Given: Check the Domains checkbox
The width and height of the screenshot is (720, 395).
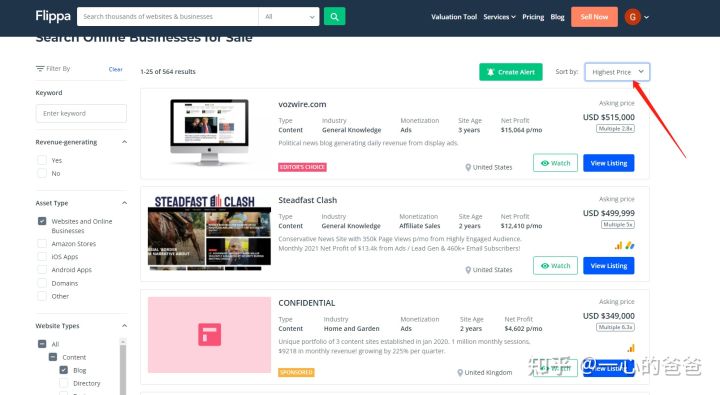Looking at the screenshot, I should [42, 283].
